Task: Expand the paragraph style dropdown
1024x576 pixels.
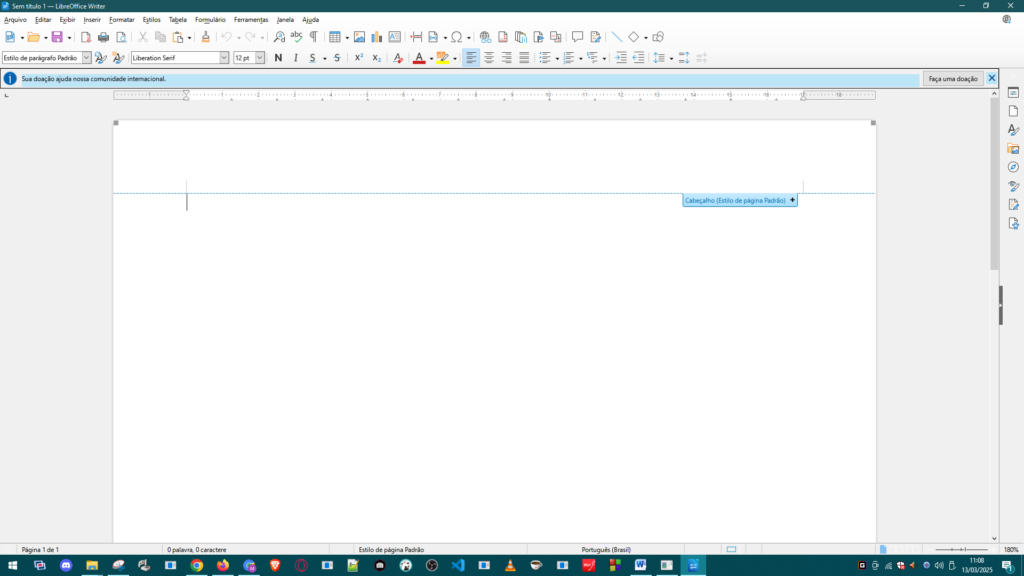Action: (x=86, y=58)
